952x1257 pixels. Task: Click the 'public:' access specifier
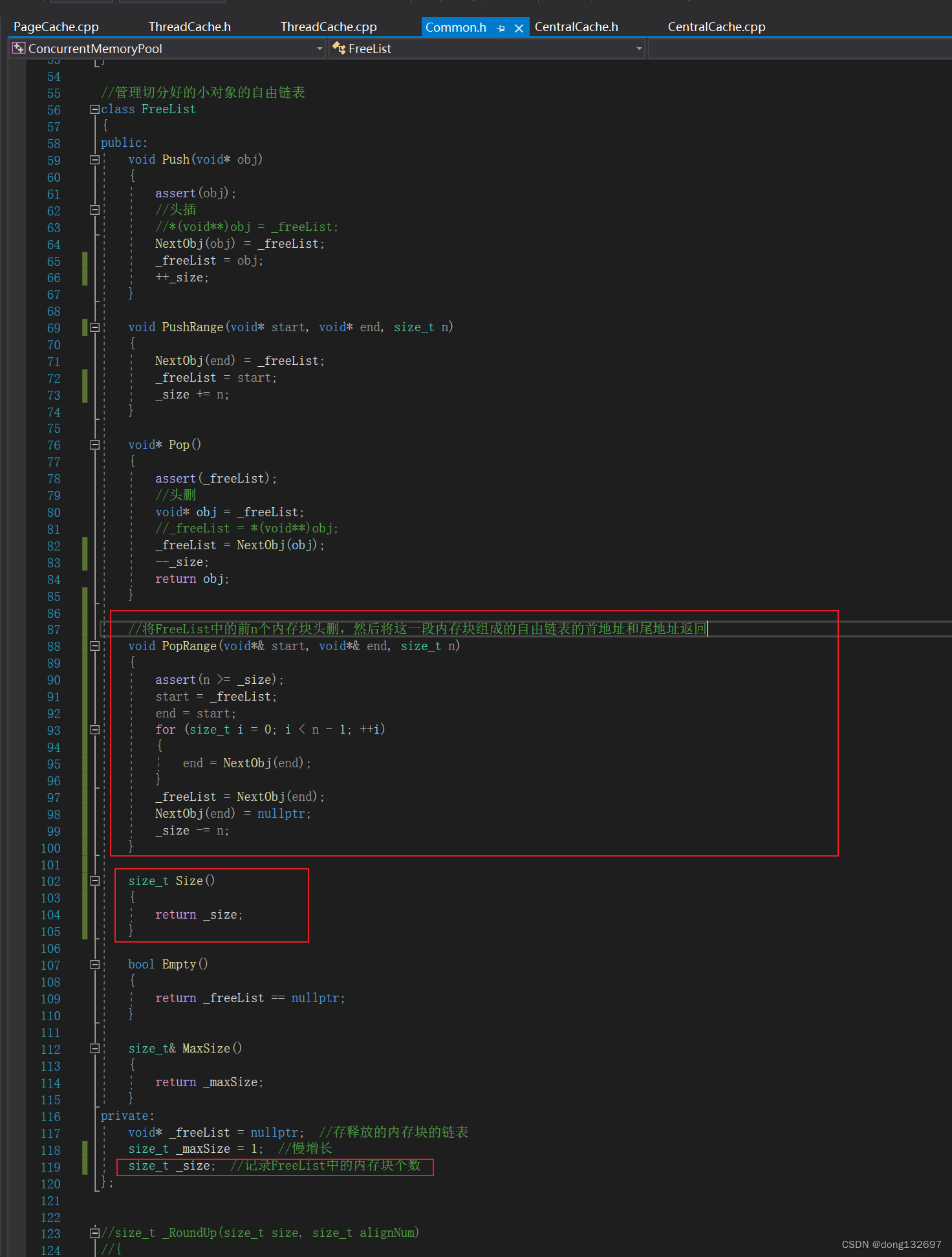pos(124,143)
